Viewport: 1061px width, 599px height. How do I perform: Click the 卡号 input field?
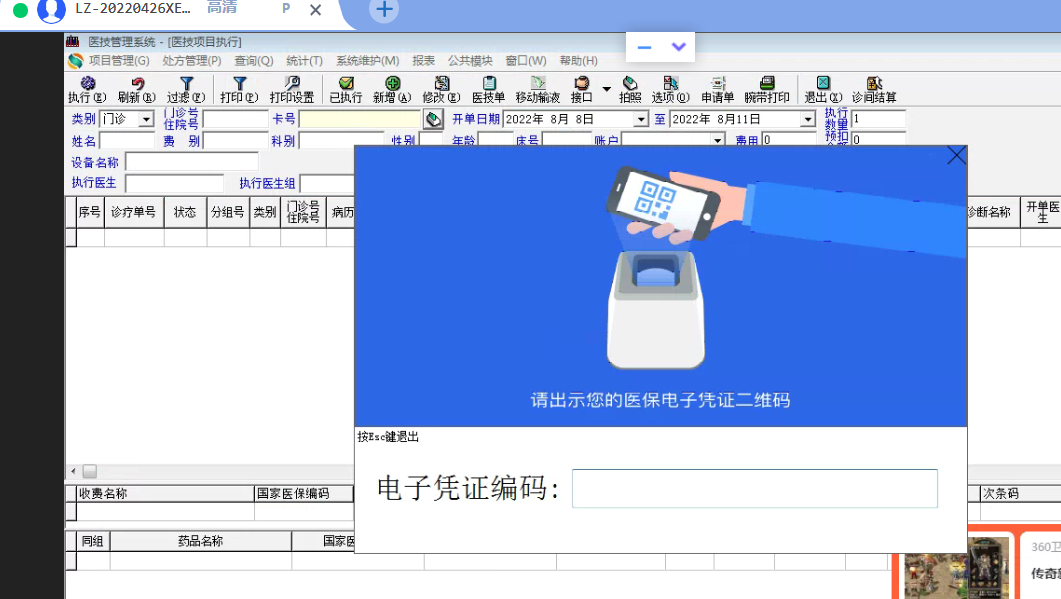(360, 119)
